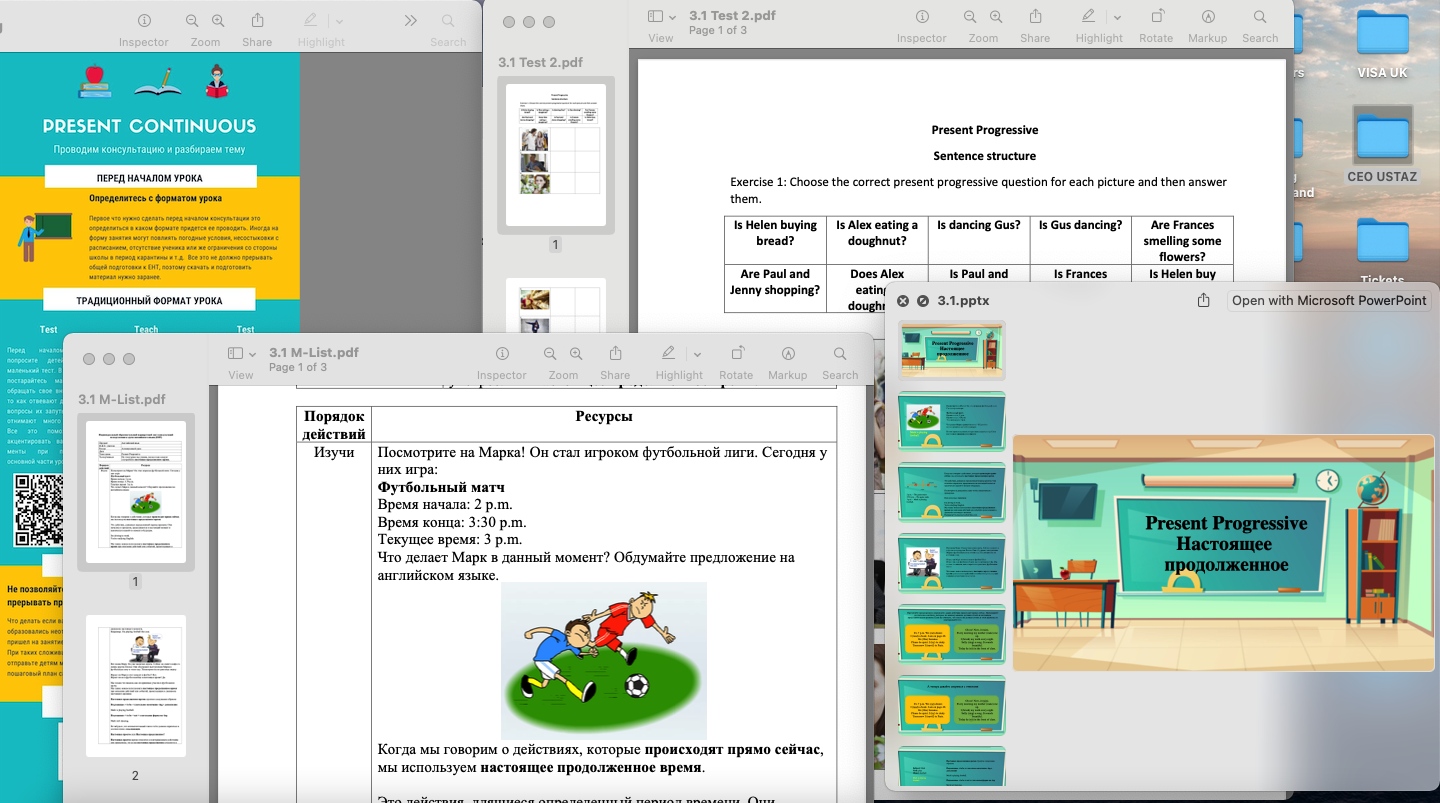Select page 2 thumbnail in the 3.1 M-List.pdf sidebar
The width and height of the screenshot is (1440, 803).
[x=135, y=685]
